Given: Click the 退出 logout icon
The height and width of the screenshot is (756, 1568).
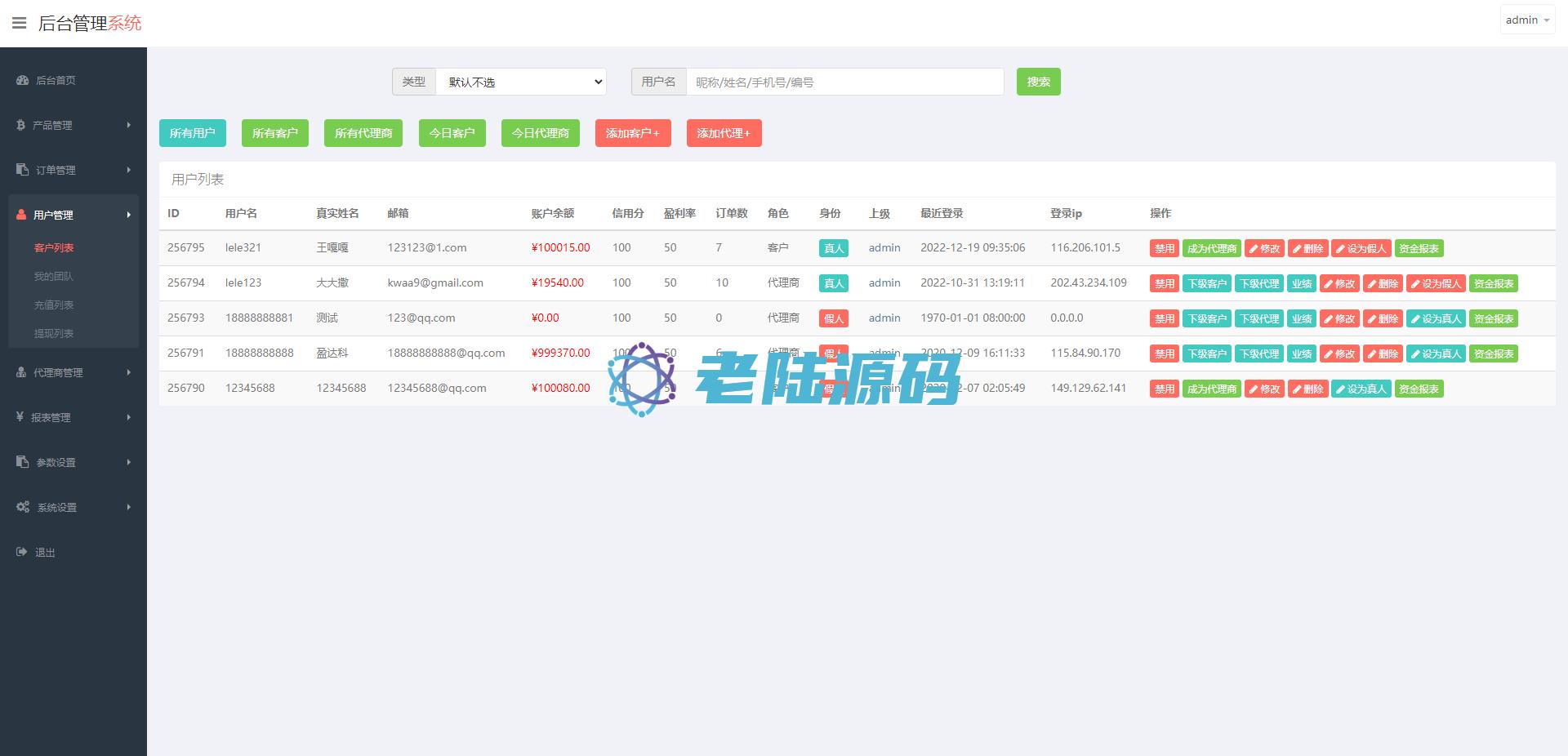Looking at the screenshot, I should click(22, 552).
